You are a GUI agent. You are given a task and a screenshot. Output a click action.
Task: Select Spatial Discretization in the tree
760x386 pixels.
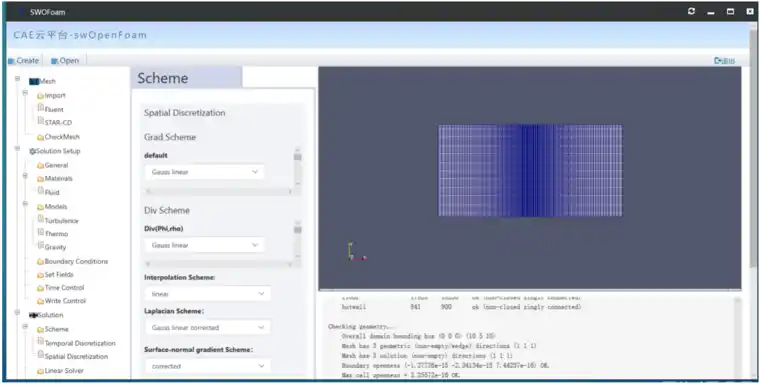(x=73, y=356)
